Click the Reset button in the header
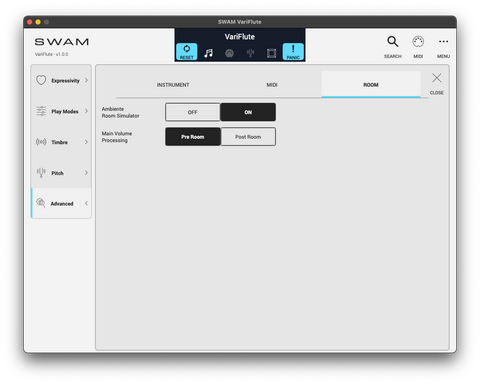This screenshot has width=480, height=384. (x=186, y=52)
